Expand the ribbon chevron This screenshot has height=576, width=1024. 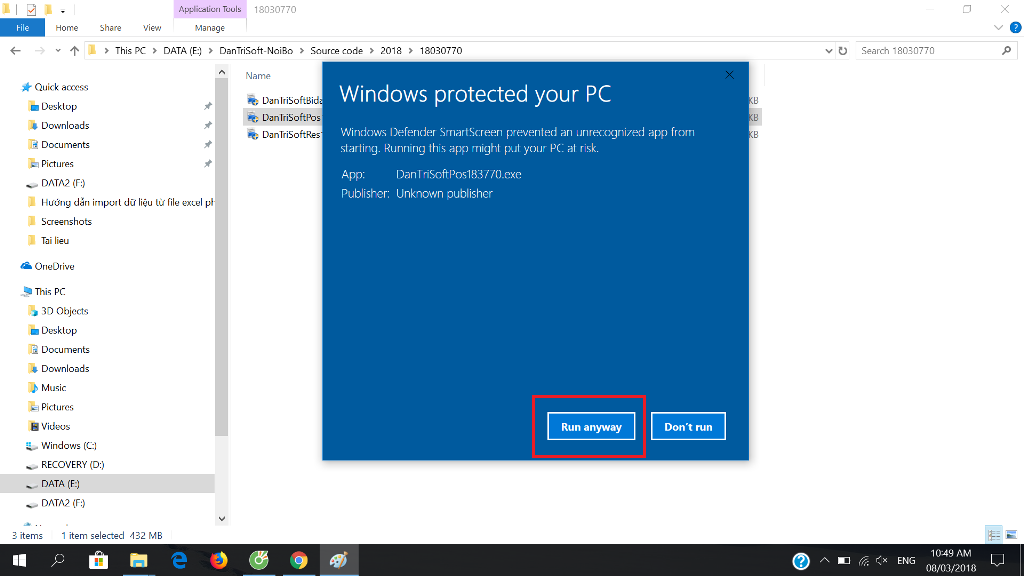998,27
